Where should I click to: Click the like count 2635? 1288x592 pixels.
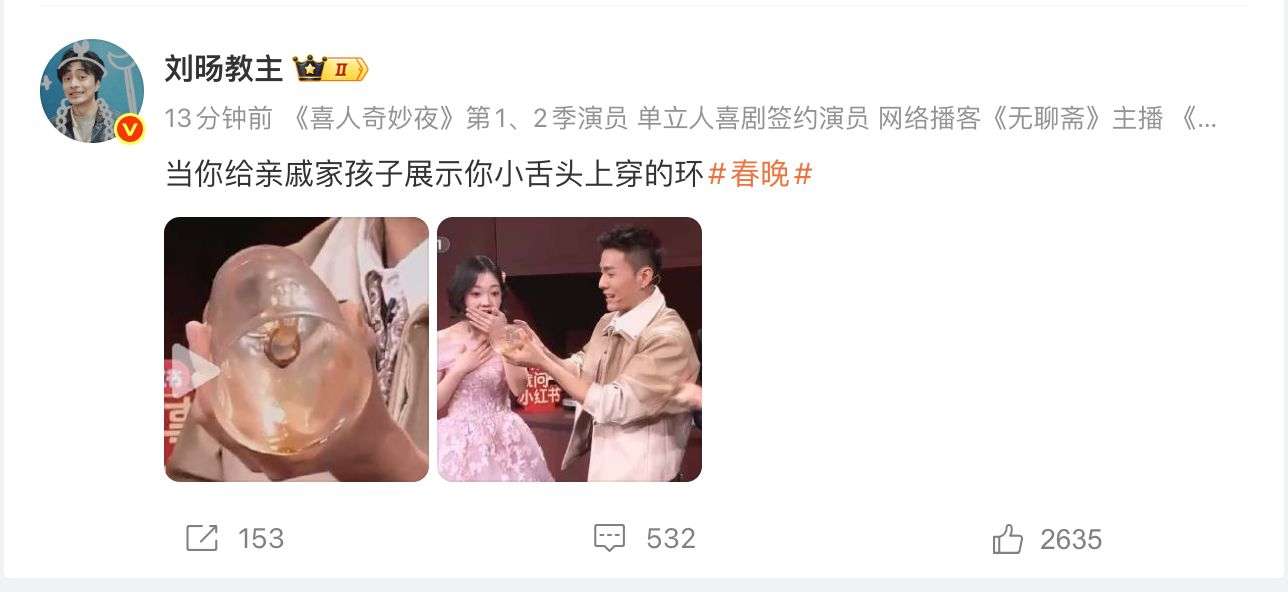coord(1071,540)
